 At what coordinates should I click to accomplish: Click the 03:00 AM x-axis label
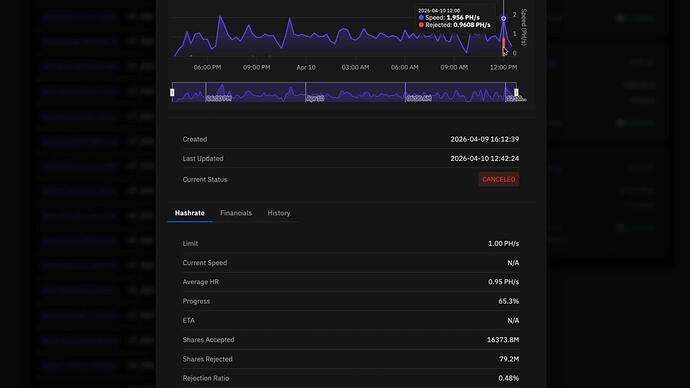point(355,67)
